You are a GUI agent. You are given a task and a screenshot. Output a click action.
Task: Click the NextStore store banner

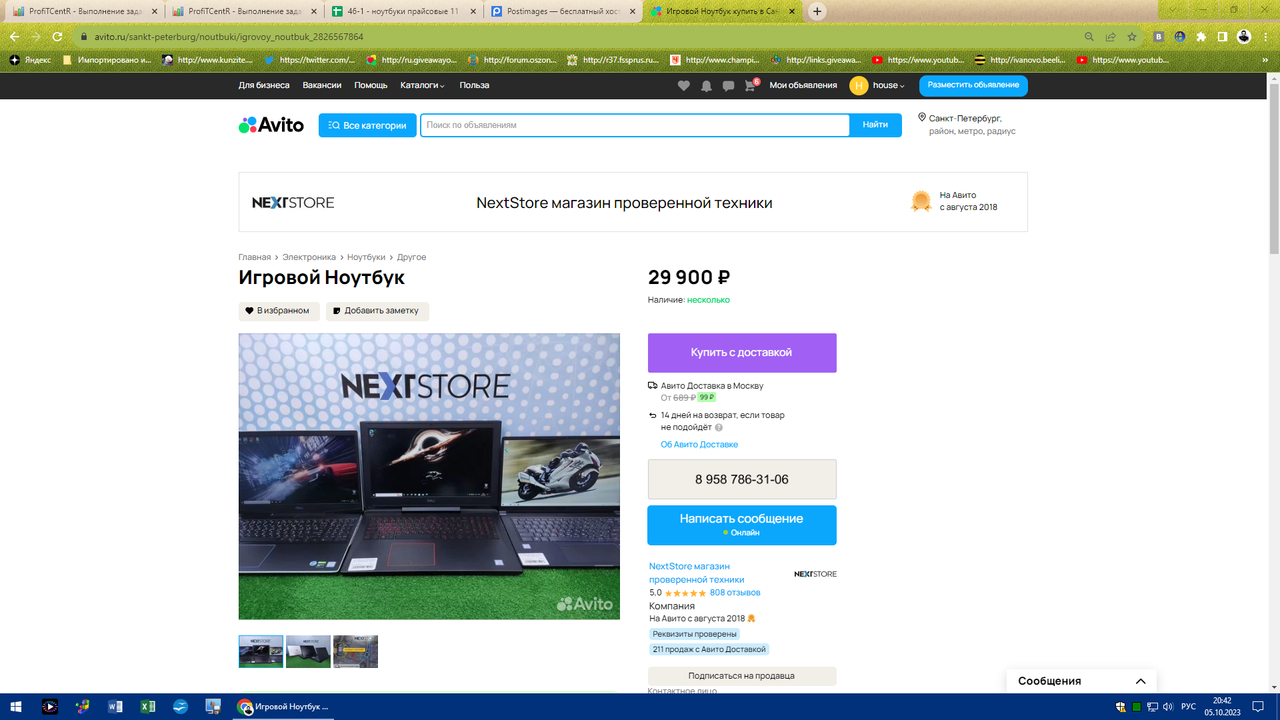tap(633, 202)
